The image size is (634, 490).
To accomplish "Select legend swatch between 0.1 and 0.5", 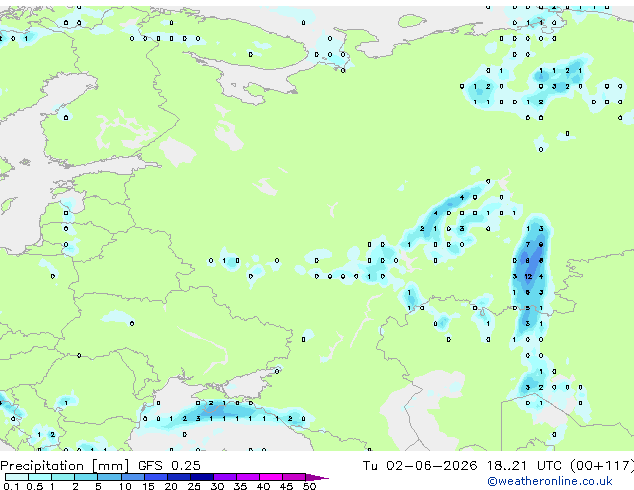I will point(17,477).
